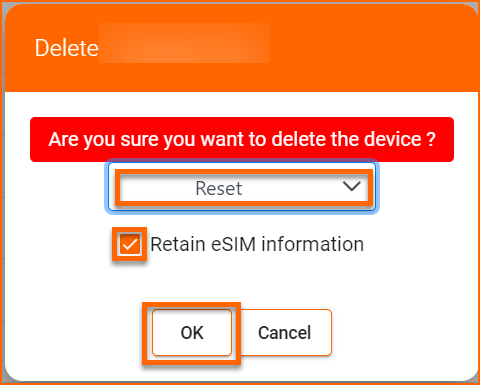The height and width of the screenshot is (385, 480).
Task: Click the word eSIM in checkbox label
Action: [x=233, y=244]
